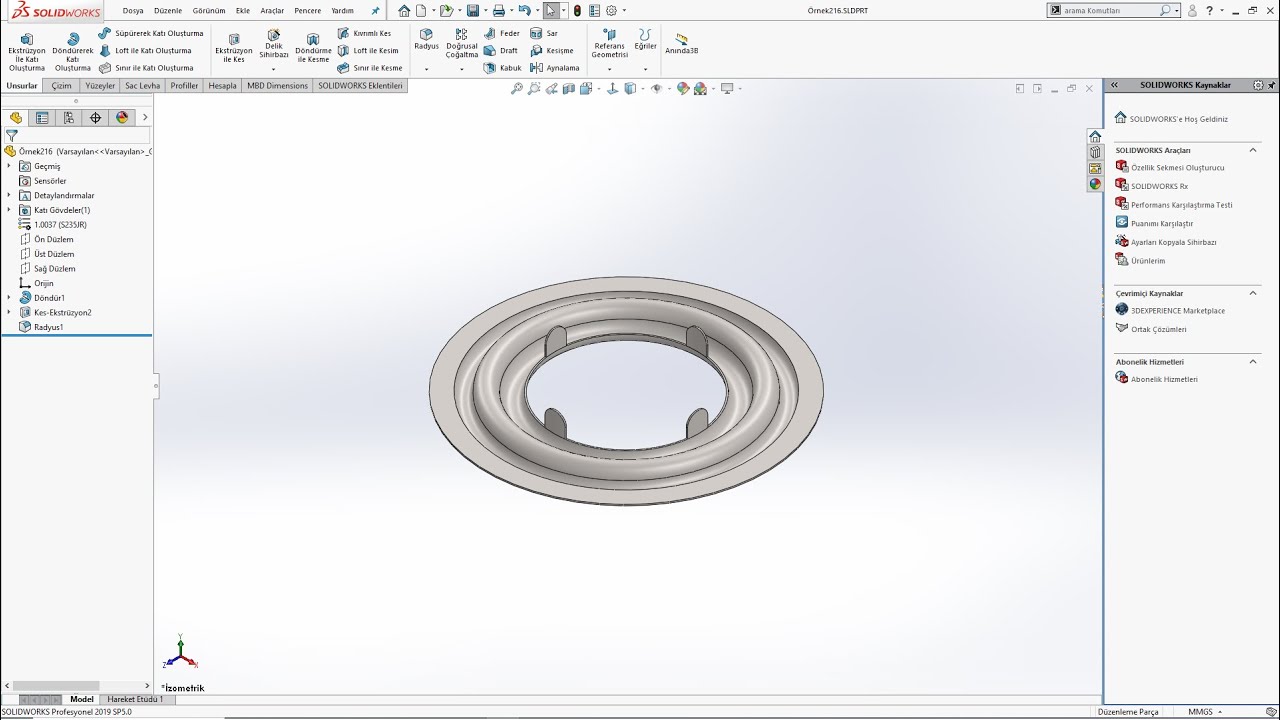
Task: Choose Süpürerek Katı Oluşturma sweep tool
Action: [151, 33]
